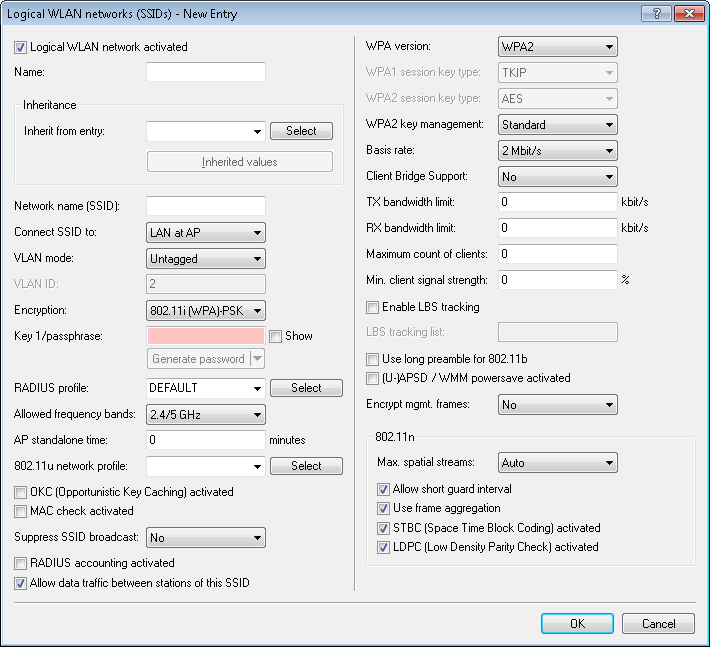Click the Network name (SSID) field
Image resolution: width=710 pixels, height=647 pixels.
(205, 206)
